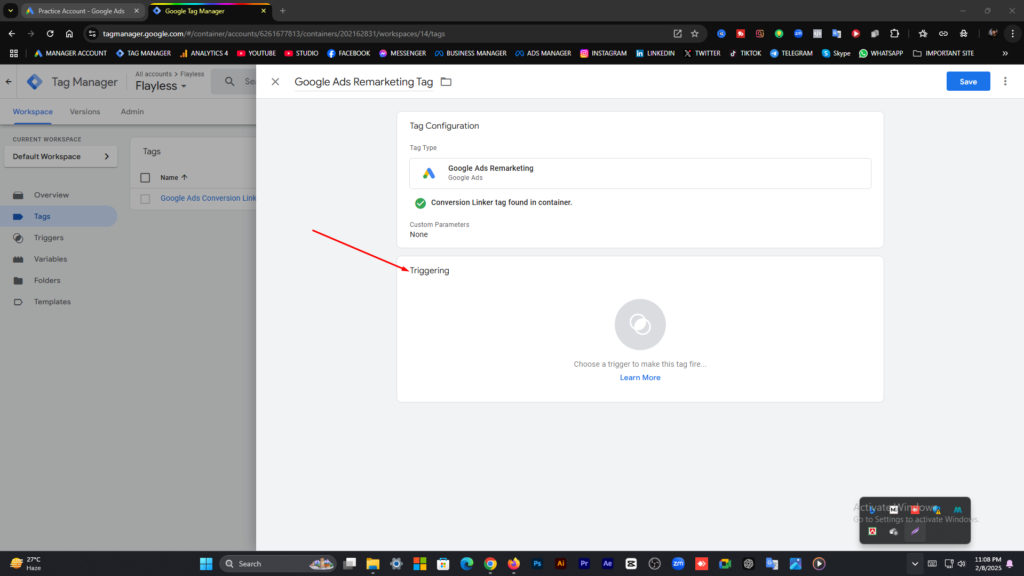Tick the select-all checkbox in the Tags header
Image resolution: width=1024 pixels, height=576 pixels.
click(145, 178)
